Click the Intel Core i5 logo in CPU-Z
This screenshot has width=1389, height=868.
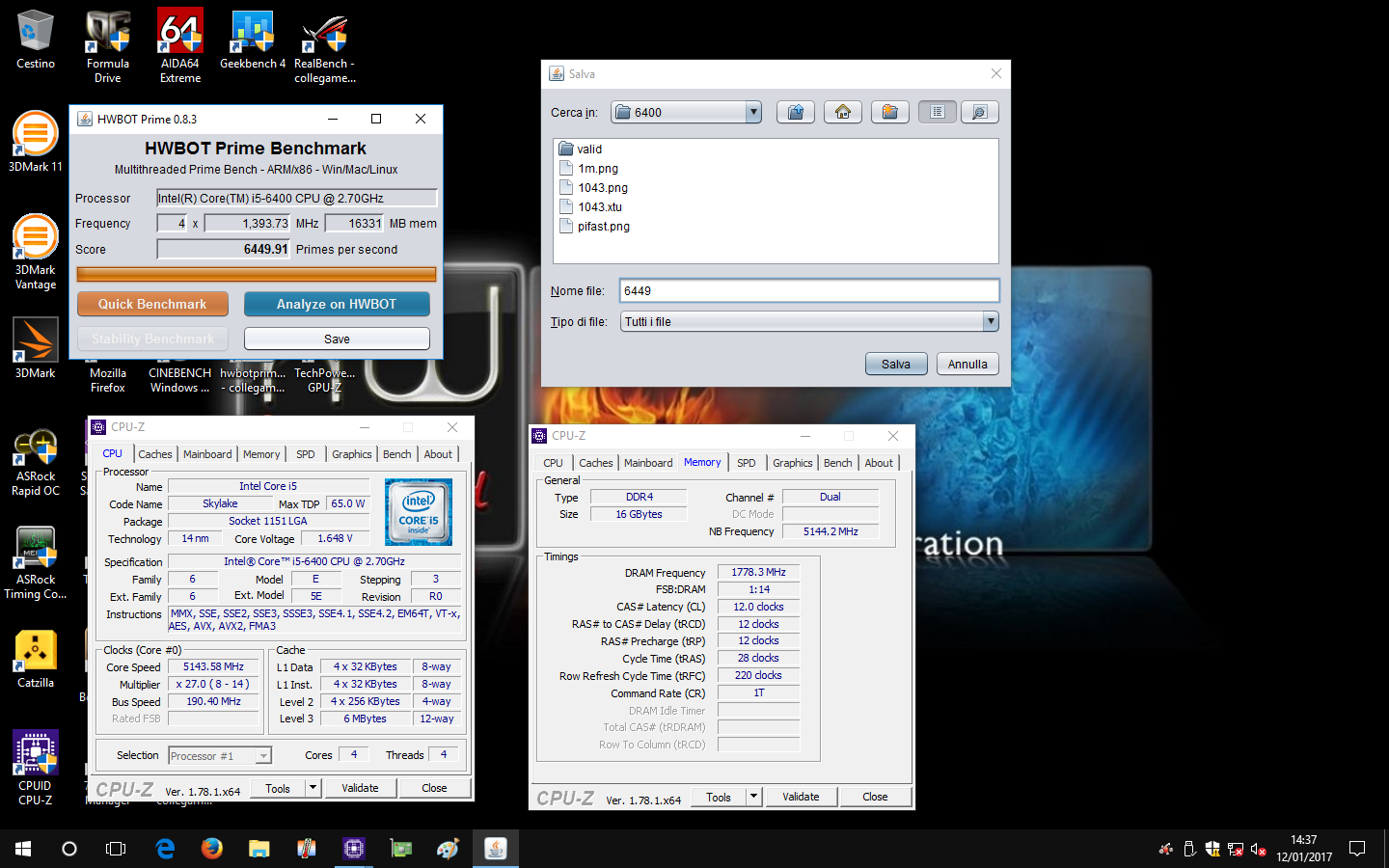coord(419,512)
